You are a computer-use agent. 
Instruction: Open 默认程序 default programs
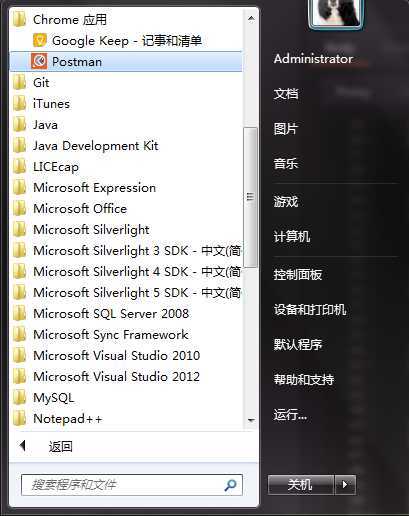tap(298, 344)
